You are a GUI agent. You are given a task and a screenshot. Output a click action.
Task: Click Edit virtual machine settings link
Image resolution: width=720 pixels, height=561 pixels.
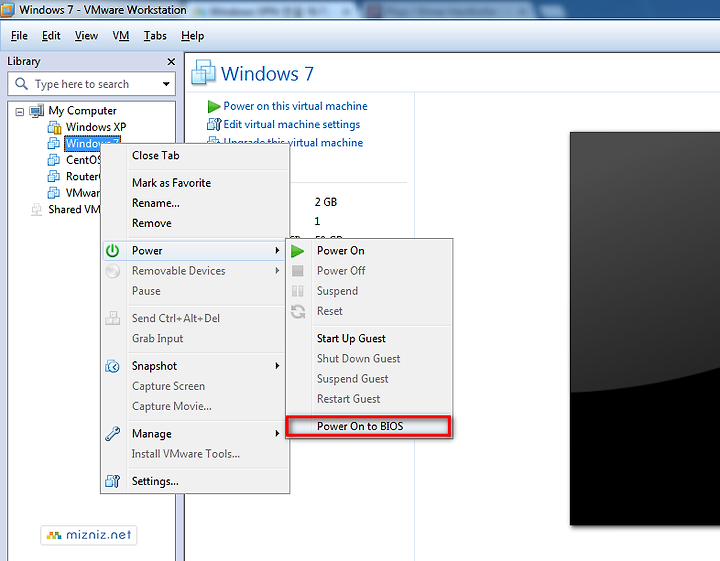(x=292, y=124)
